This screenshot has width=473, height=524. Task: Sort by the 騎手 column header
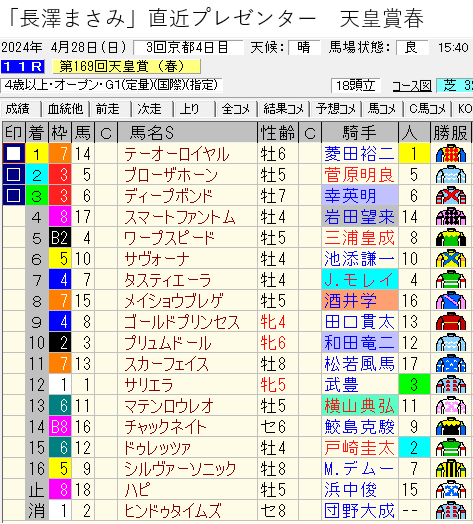pos(360,133)
